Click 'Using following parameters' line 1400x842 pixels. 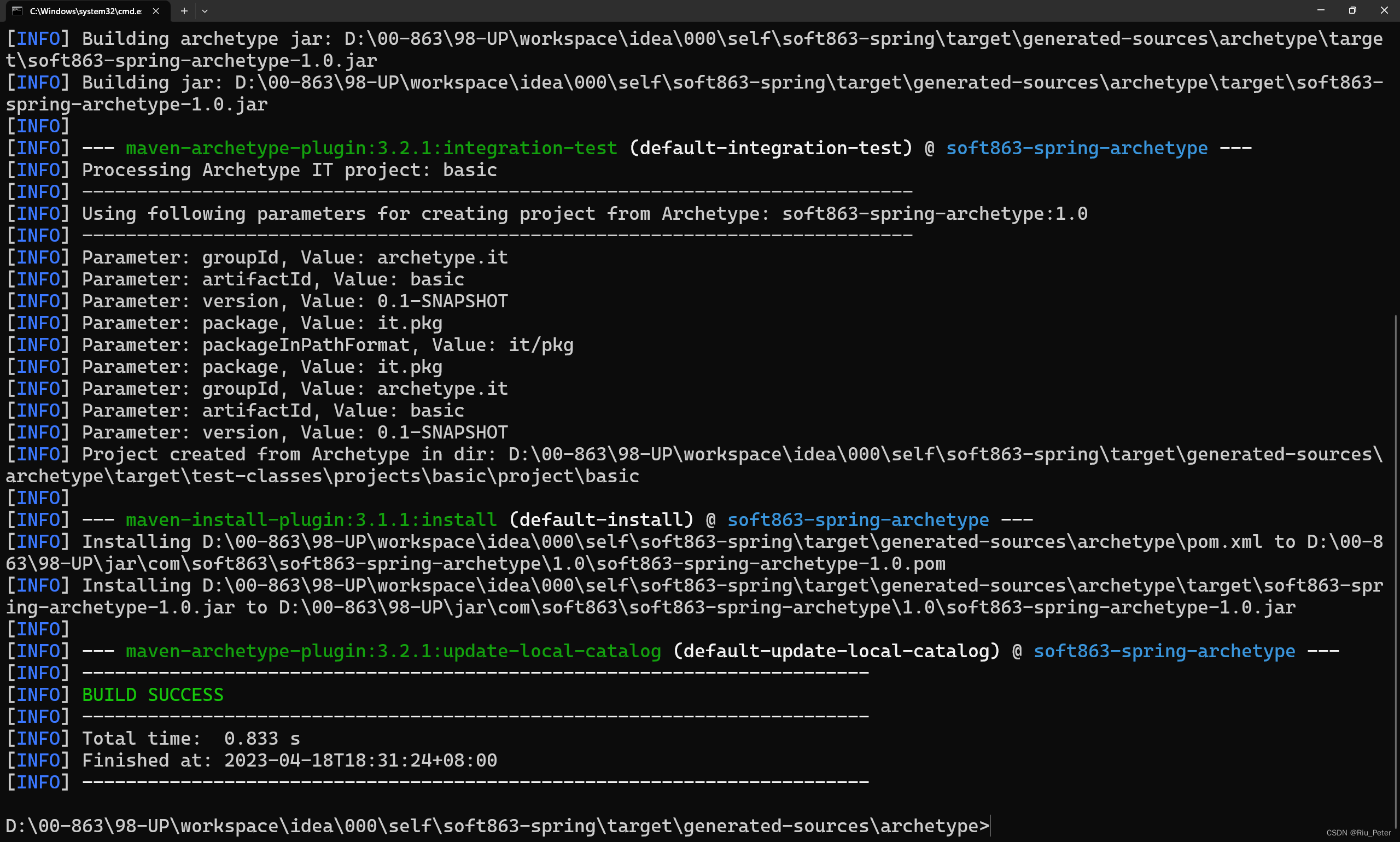click(x=547, y=213)
